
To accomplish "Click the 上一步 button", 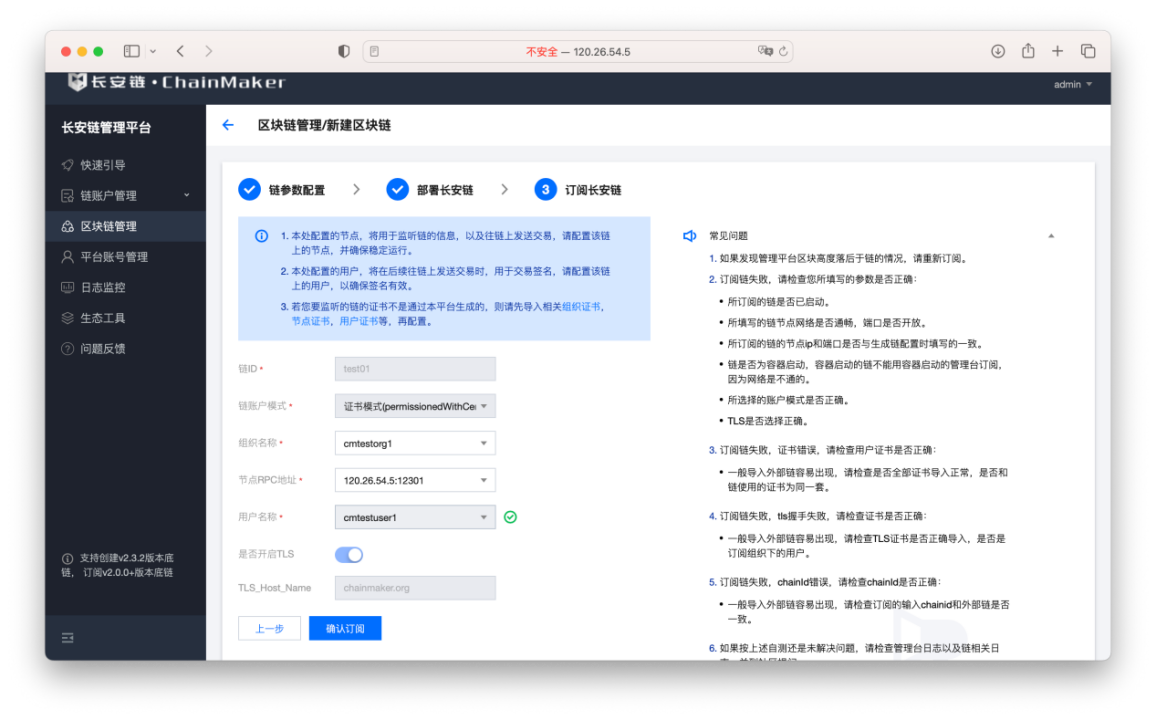I will [x=269, y=629].
